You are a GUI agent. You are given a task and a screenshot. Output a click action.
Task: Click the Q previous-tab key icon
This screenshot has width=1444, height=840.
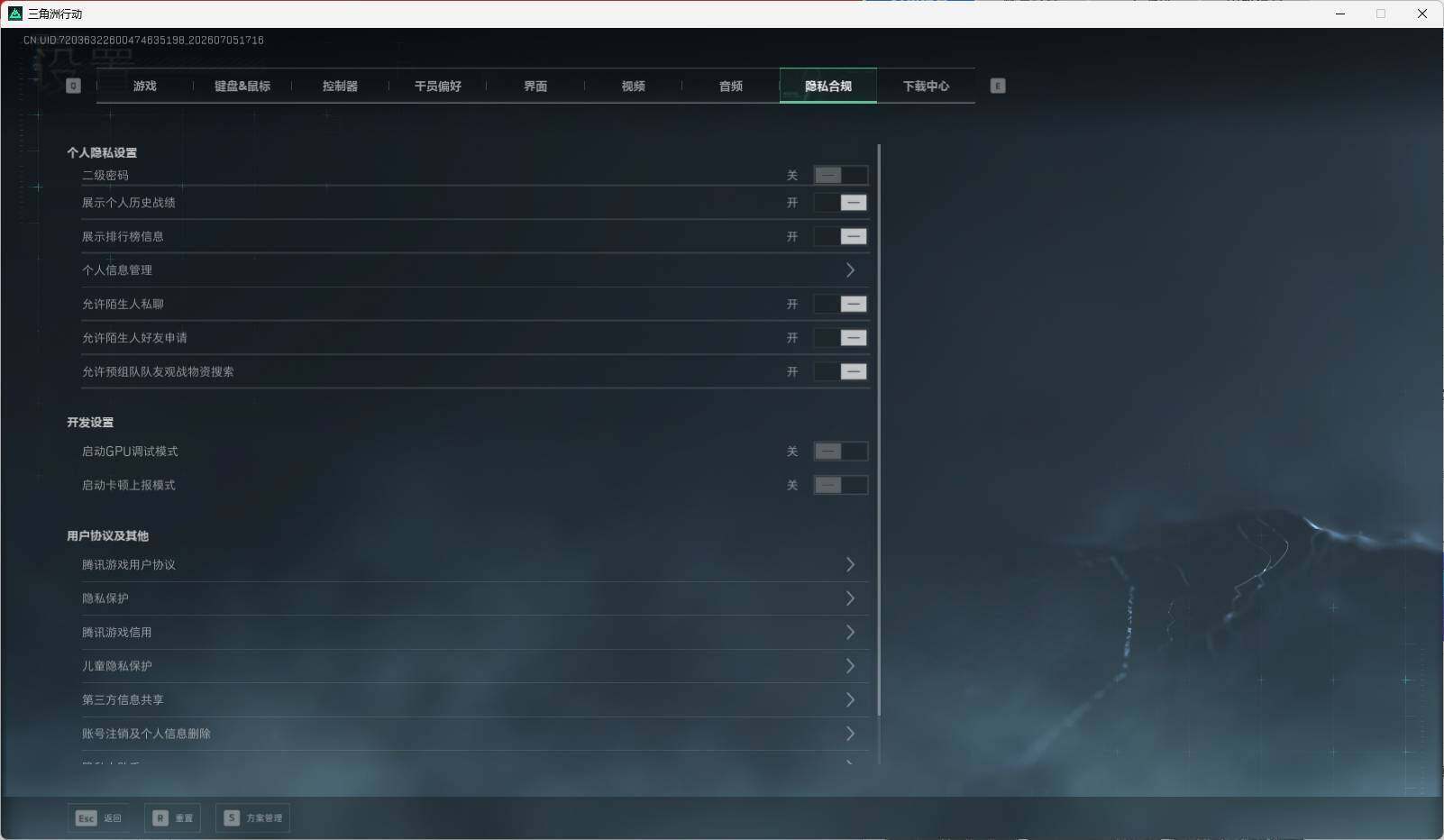[x=74, y=86]
